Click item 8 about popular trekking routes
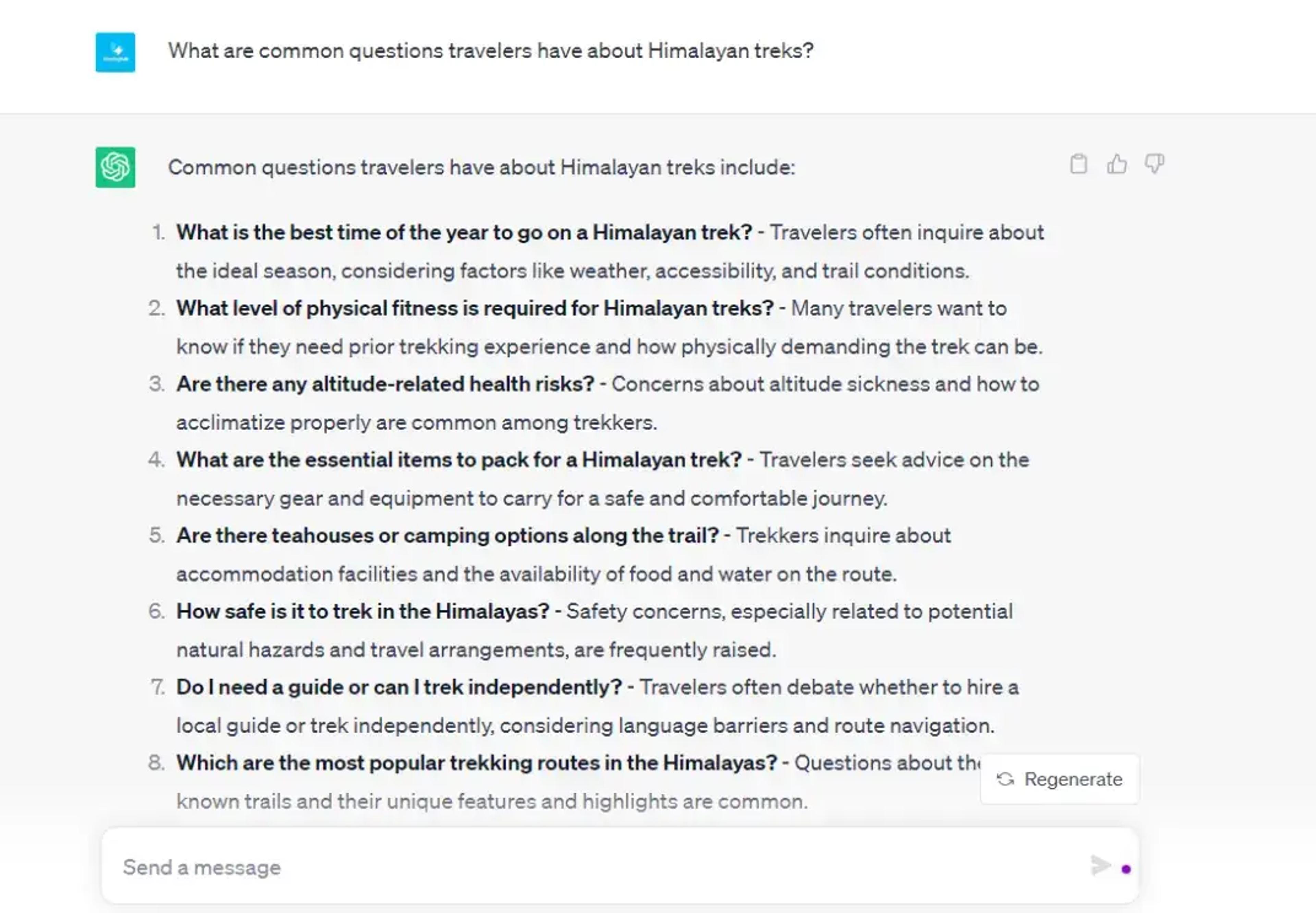Viewport: 1316px width, 913px height. (x=578, y=782)
